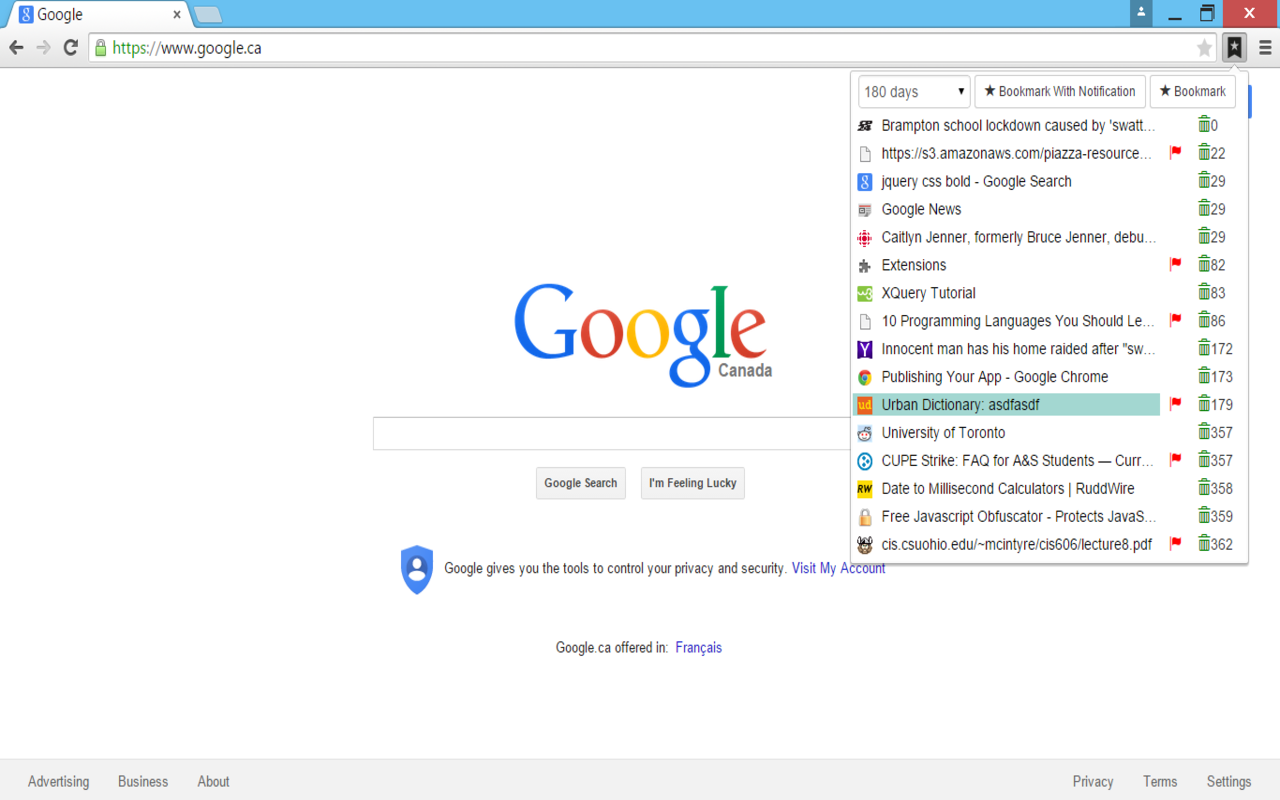Open the bookmark extension toolbar icon
The height and width of the screenshot is (800, 1280).
pos(1235,47)
